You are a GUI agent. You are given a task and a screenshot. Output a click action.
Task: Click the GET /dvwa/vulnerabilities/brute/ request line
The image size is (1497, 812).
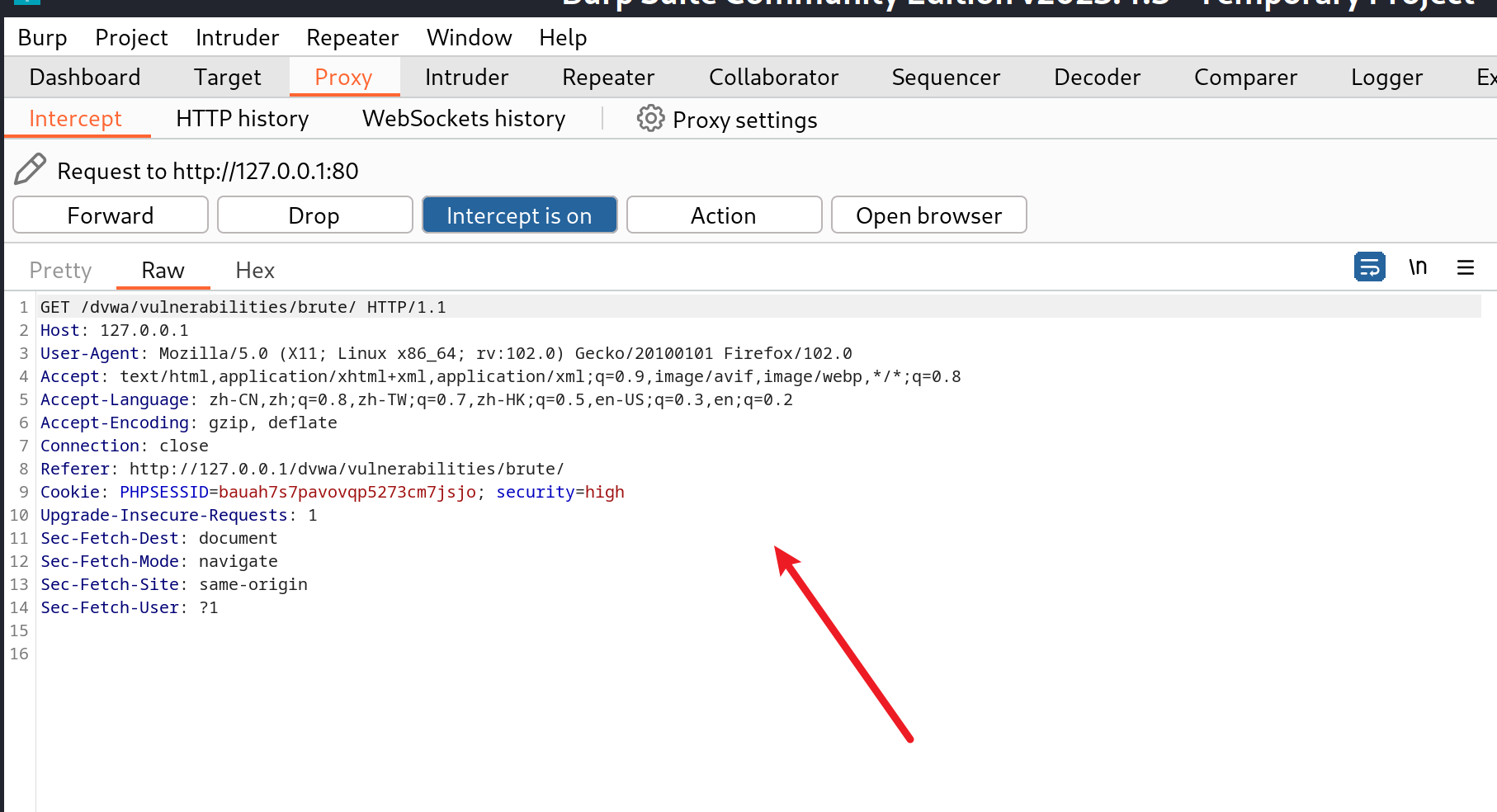coord(243,307)
